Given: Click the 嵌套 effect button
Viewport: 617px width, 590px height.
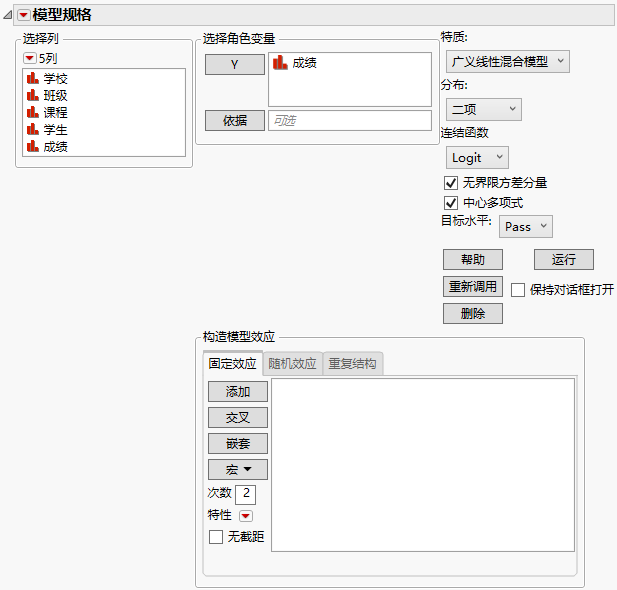Looking at the screenshot, I should 238,444.
